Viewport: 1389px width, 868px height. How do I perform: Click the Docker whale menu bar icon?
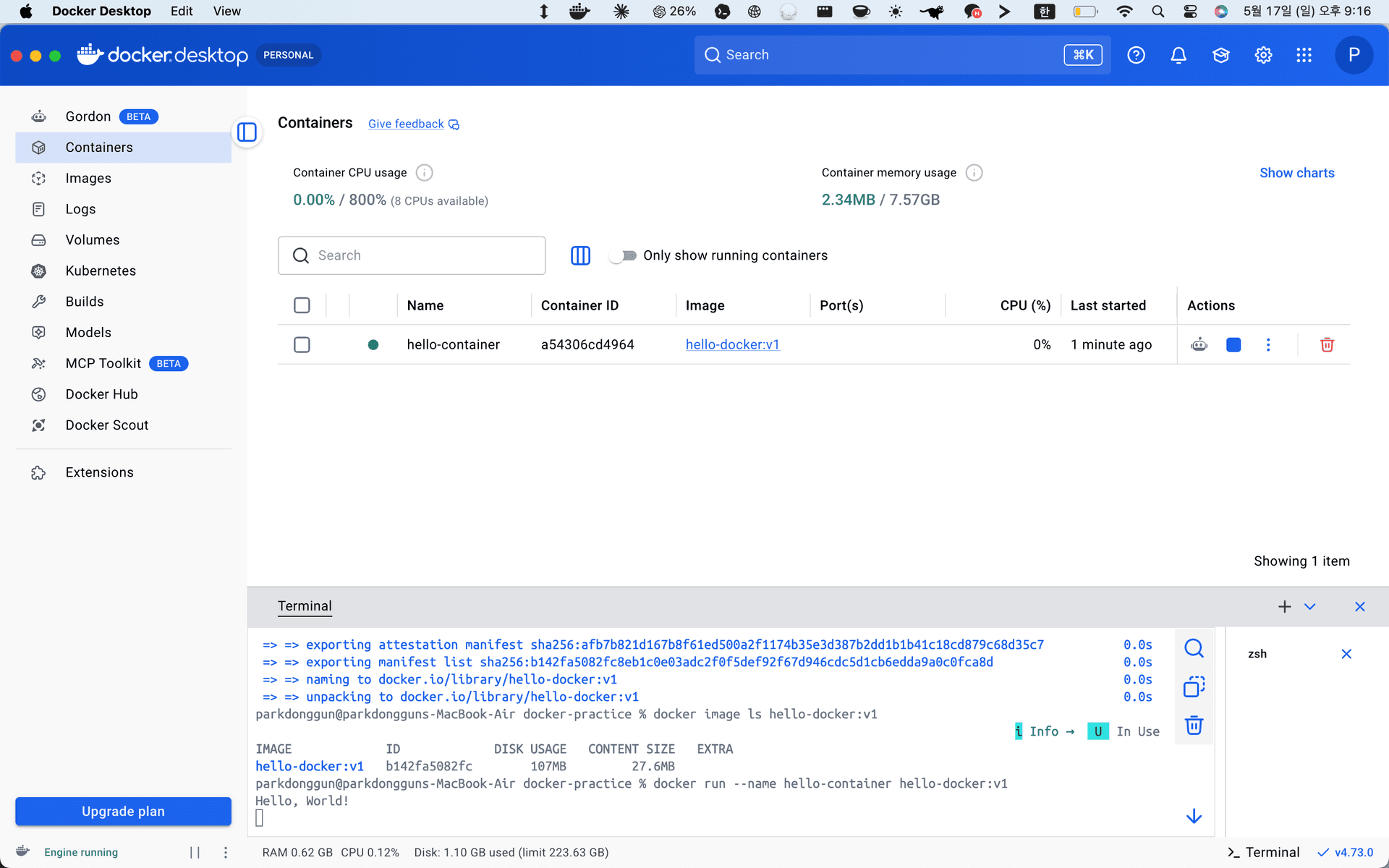click(579, 12)
